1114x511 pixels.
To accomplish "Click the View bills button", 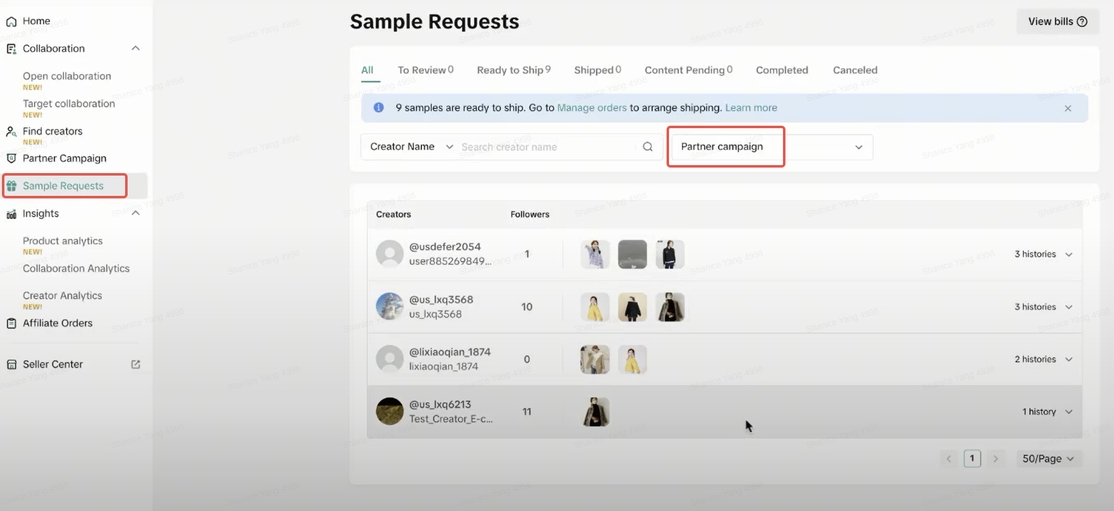I will (1057, 22).
